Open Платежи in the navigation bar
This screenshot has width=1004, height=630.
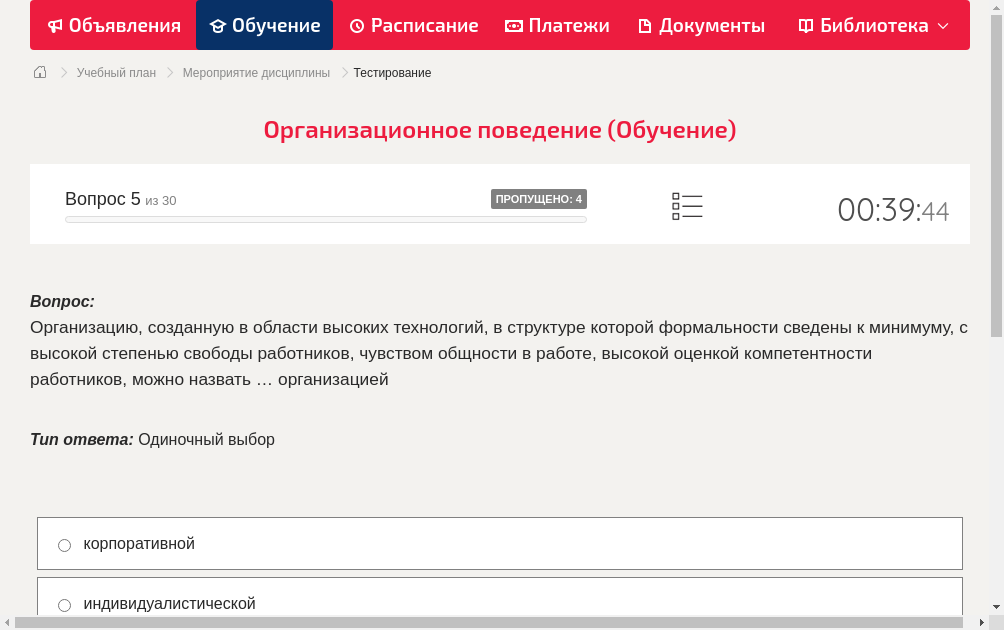coord(557,25)
